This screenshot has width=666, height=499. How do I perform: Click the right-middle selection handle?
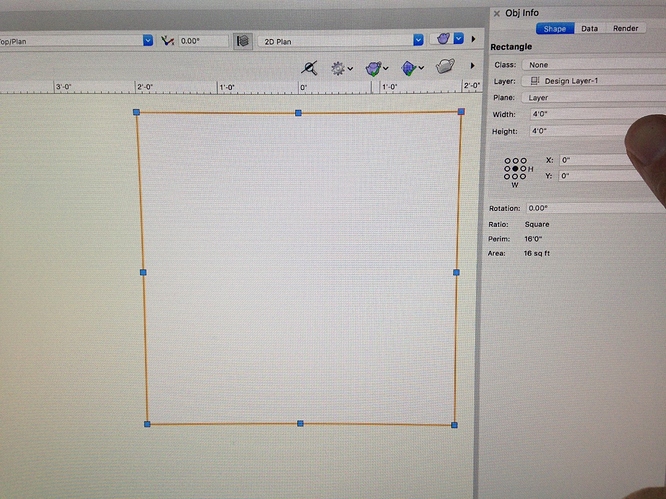coord(456,272)
